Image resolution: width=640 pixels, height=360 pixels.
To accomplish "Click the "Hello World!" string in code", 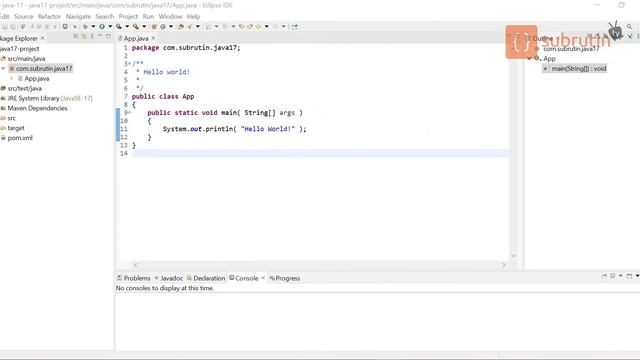I will pos(268,129).
